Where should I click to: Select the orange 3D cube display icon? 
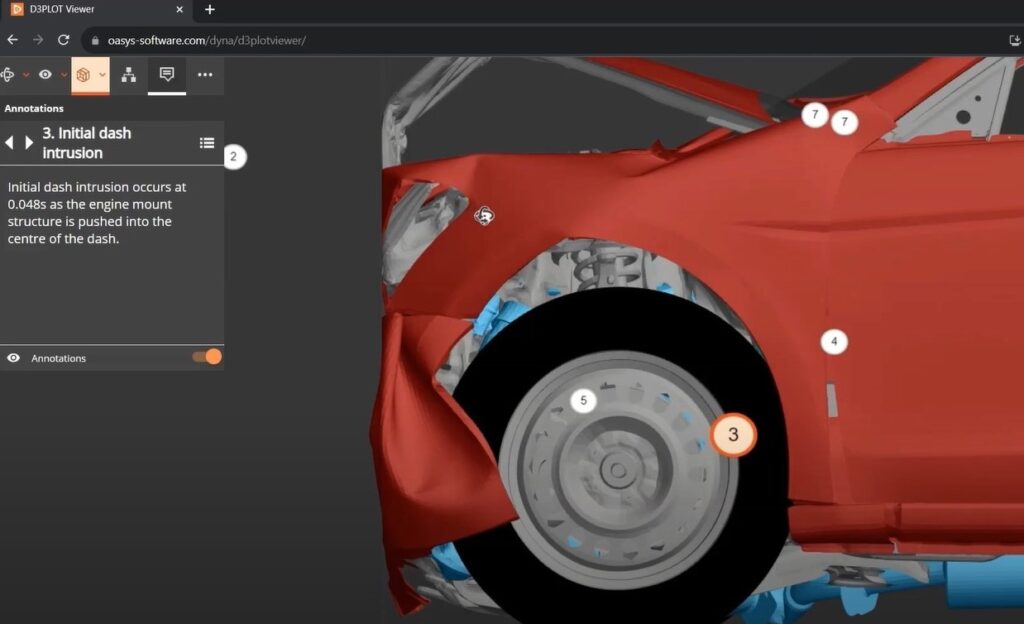coord(84,75)
